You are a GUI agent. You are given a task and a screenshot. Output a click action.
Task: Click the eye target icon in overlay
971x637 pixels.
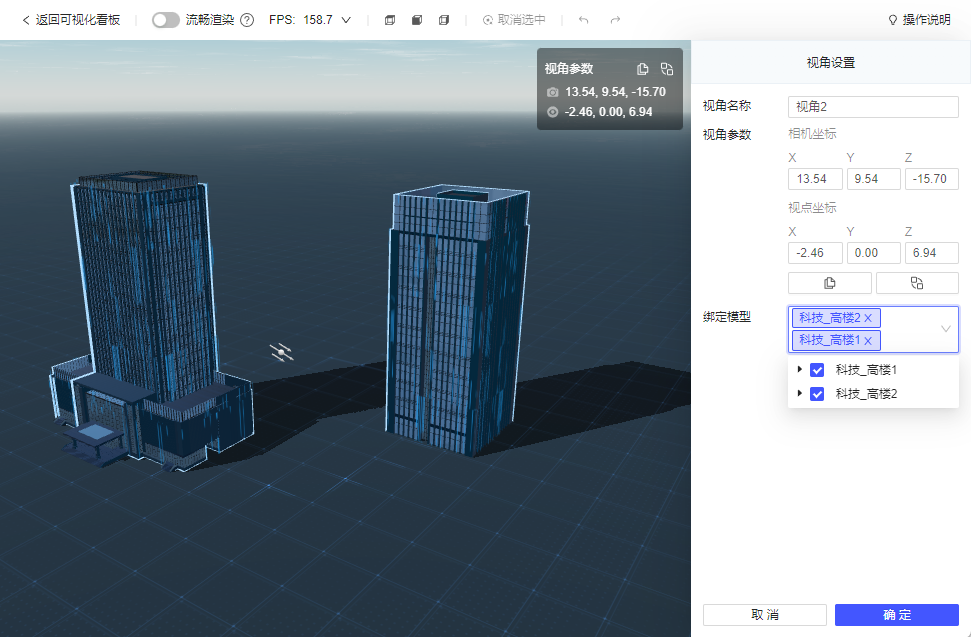552,112
